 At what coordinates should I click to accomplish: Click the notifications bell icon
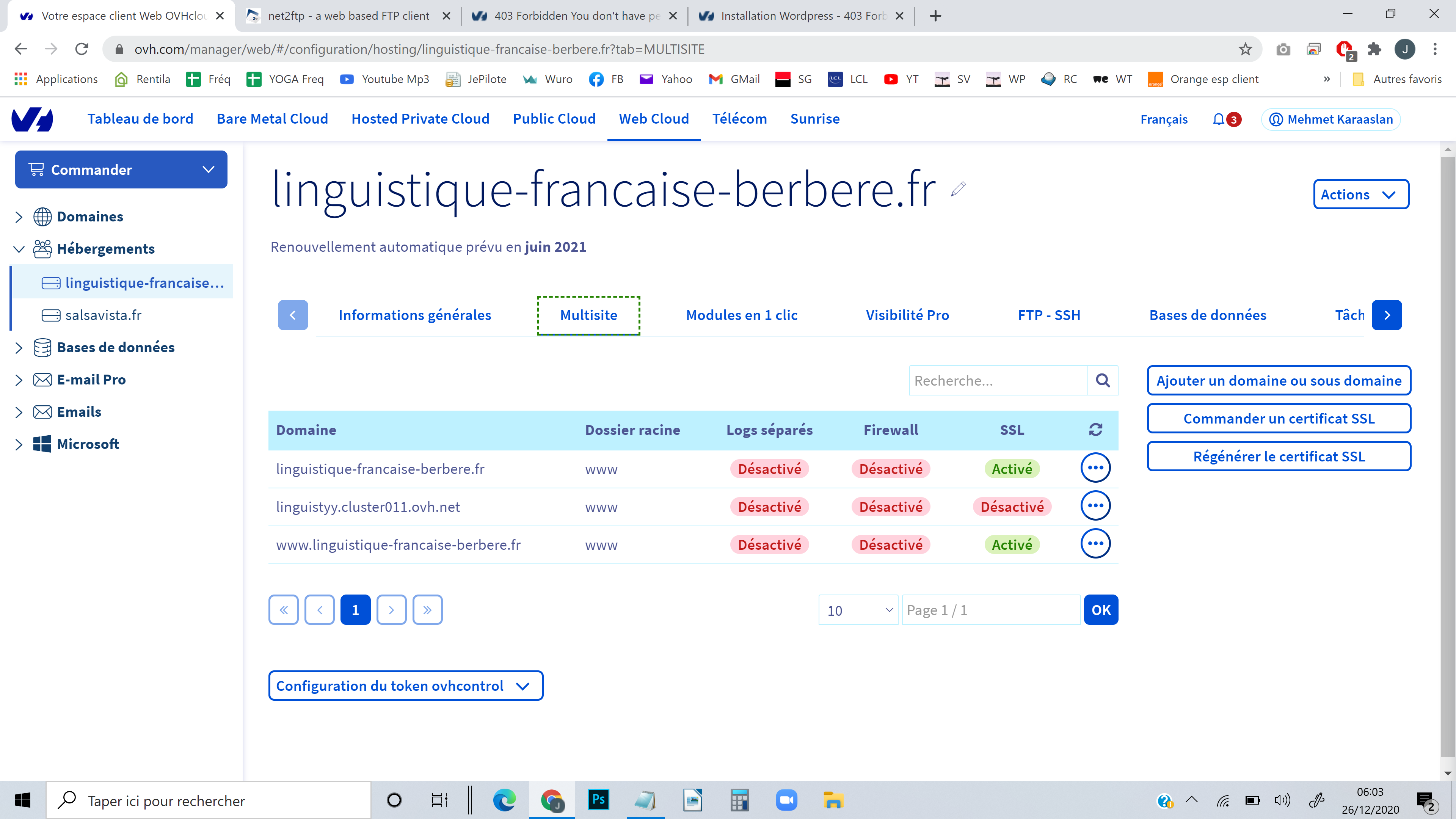(1219, 119)
